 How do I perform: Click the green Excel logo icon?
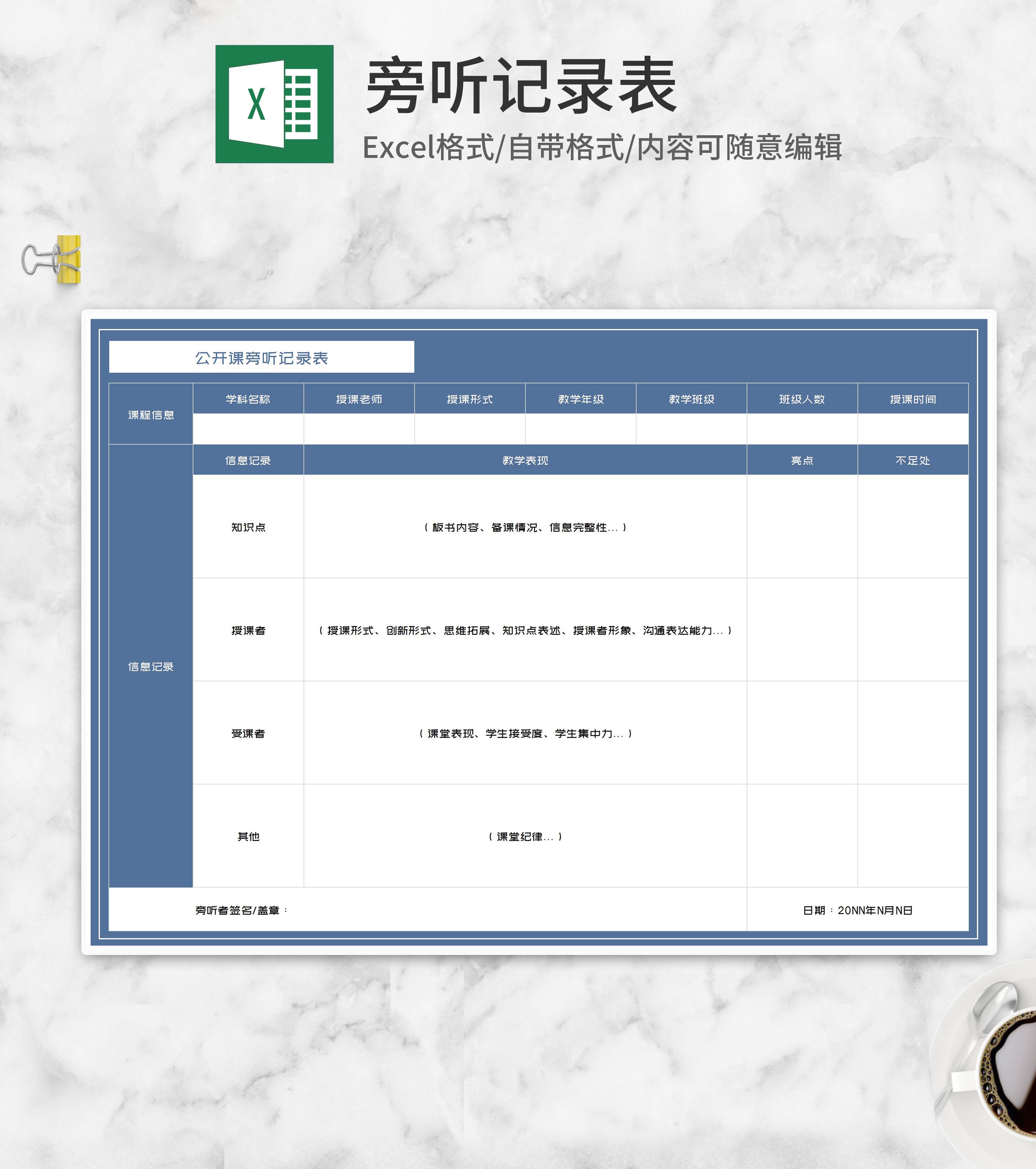(x=274, y=104)
